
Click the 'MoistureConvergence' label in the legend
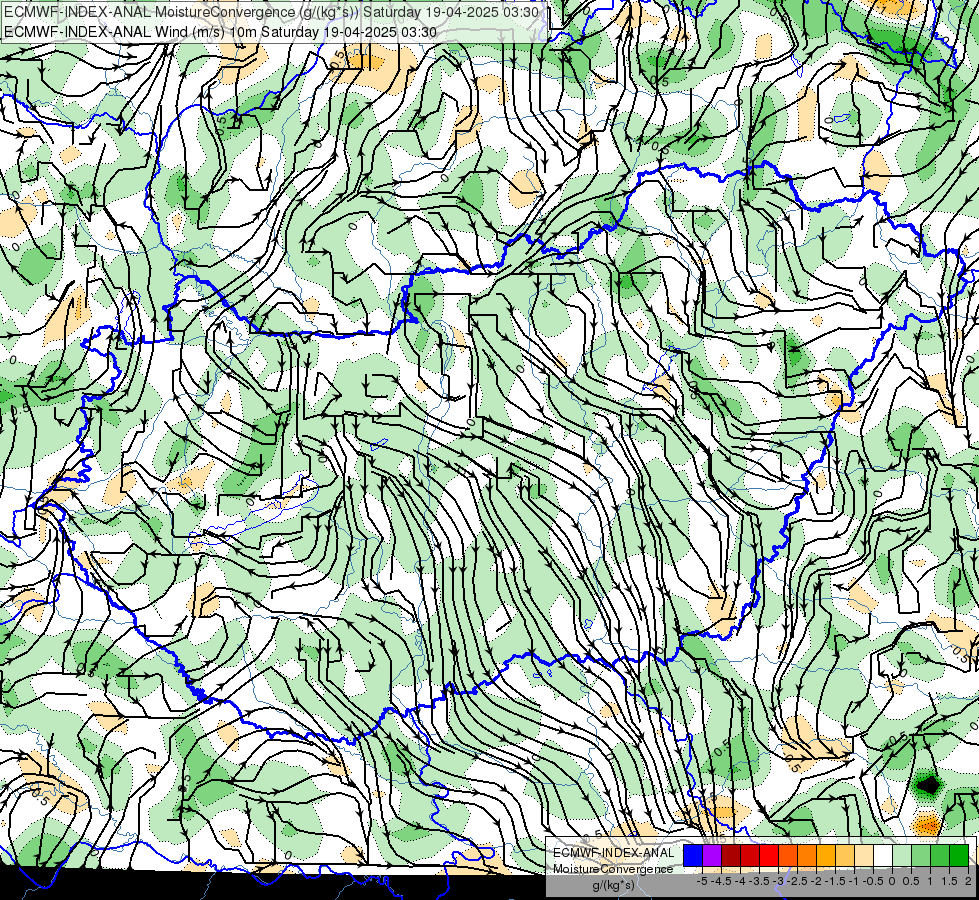coord(613,869)
